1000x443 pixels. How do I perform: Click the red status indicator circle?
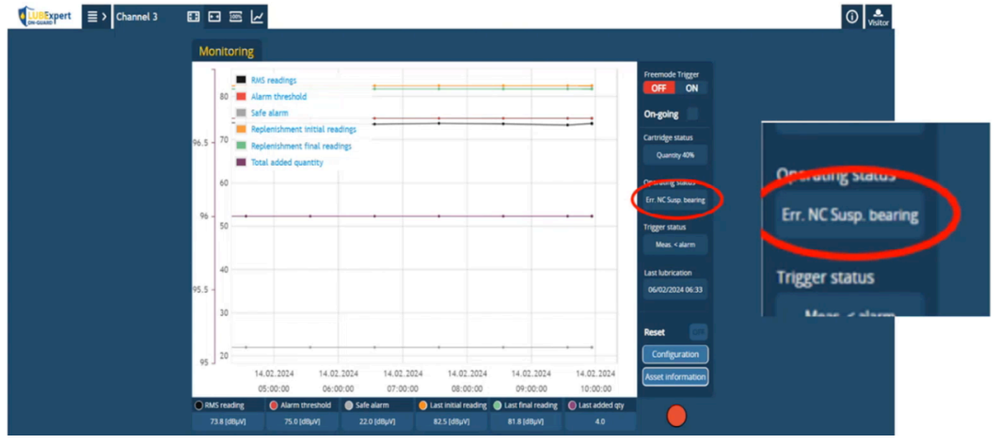pyautogui.click(x=676, y=416)
